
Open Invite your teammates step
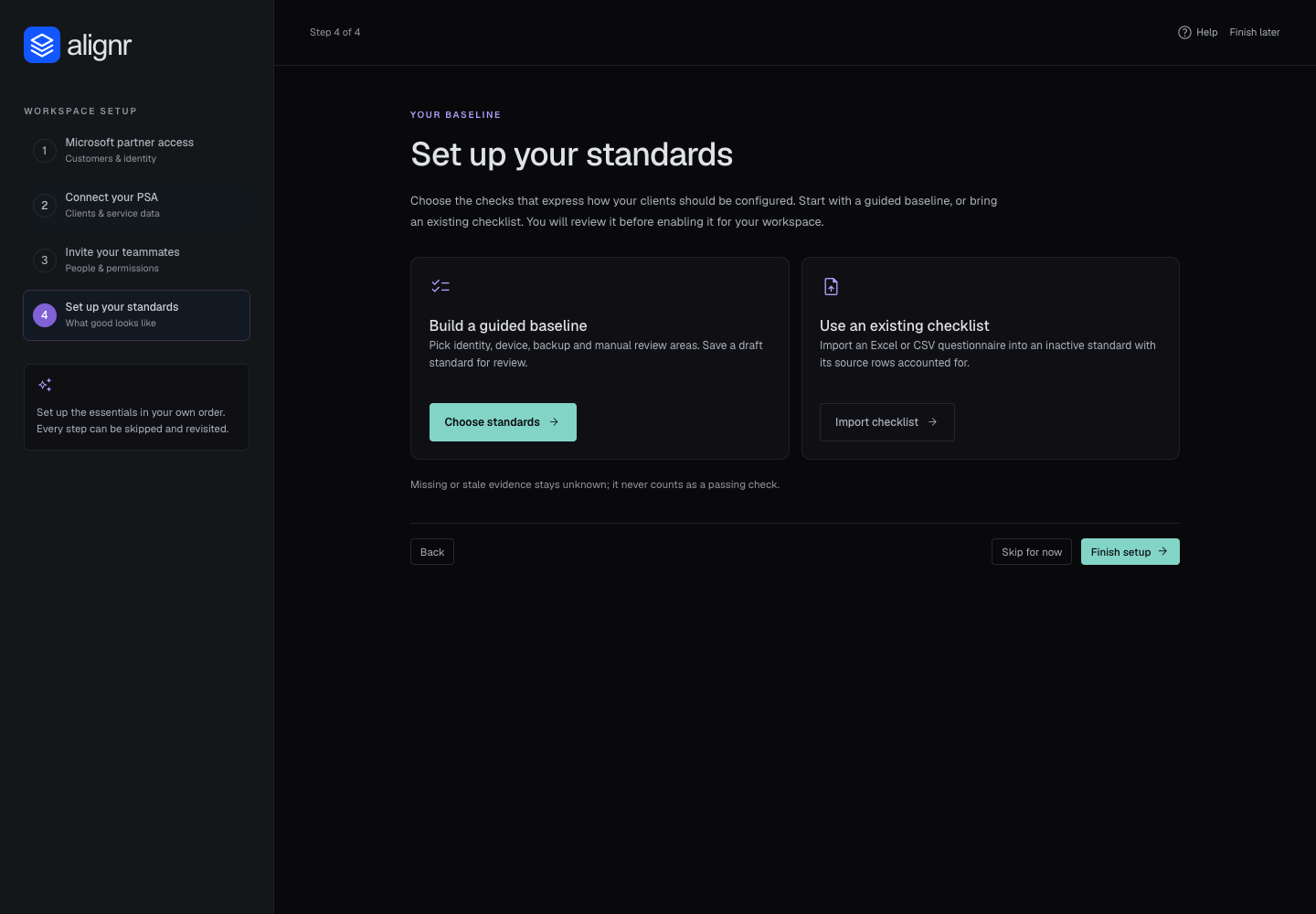pos(136,260)
